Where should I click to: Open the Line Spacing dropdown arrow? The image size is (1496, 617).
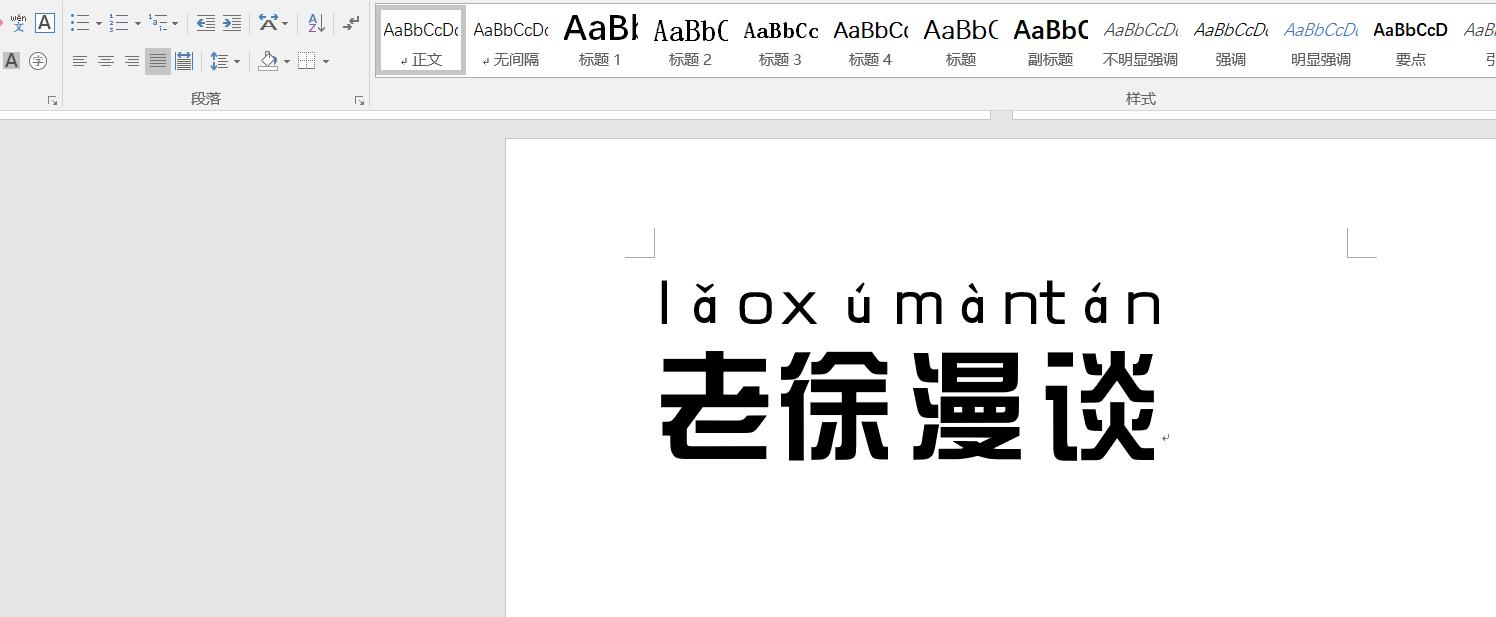click(237, 61)
